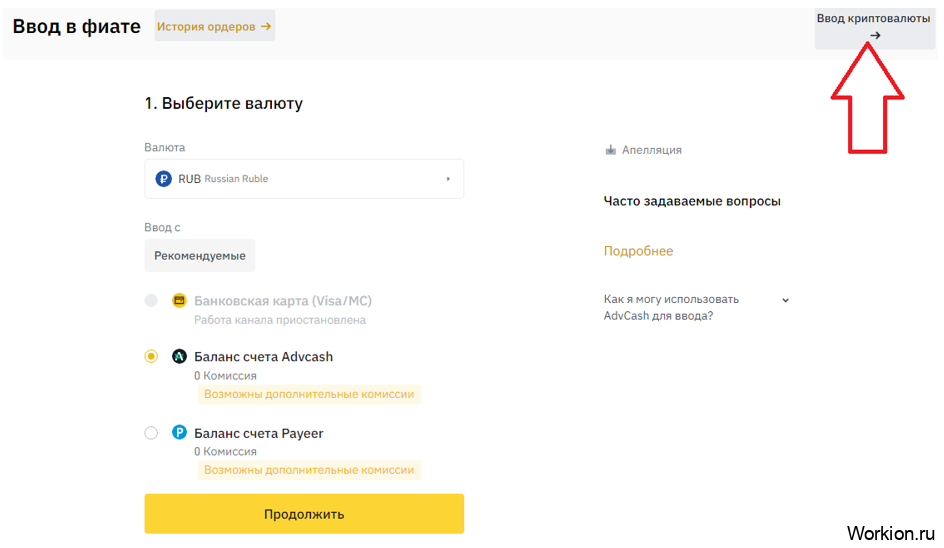This screenshot has width=944, height=548.
Task: Click the small arrow in currency selector
Action: [x=448, y=179]
